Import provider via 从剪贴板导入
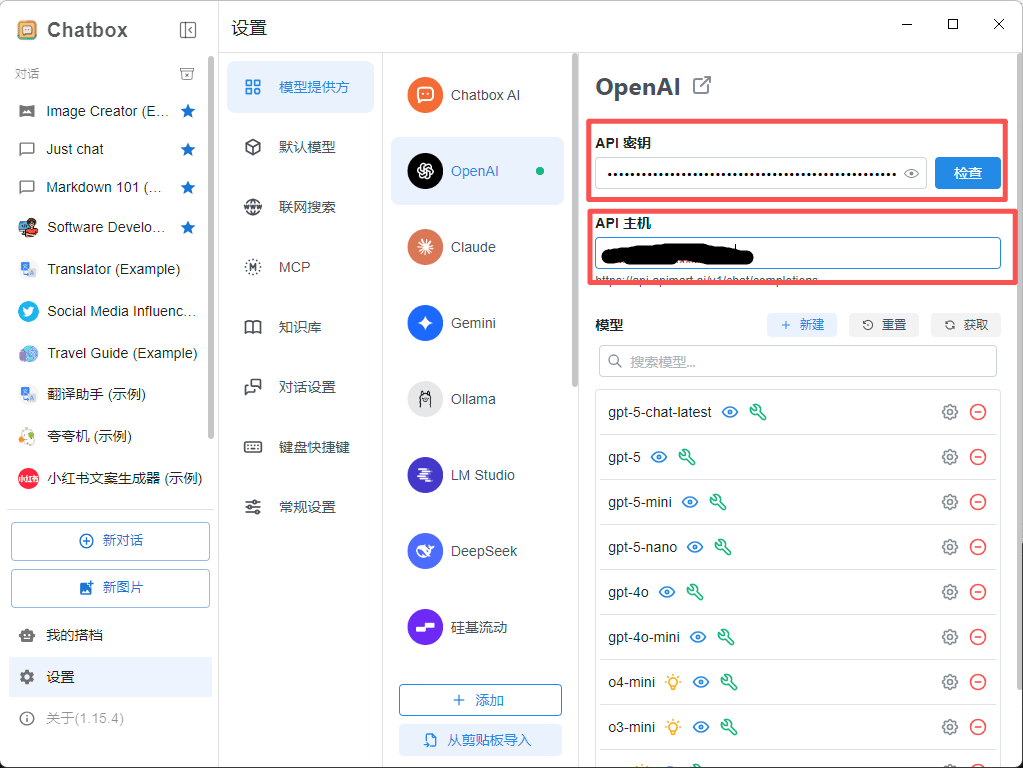This screenshot has width=1023, height=768. 480,740
